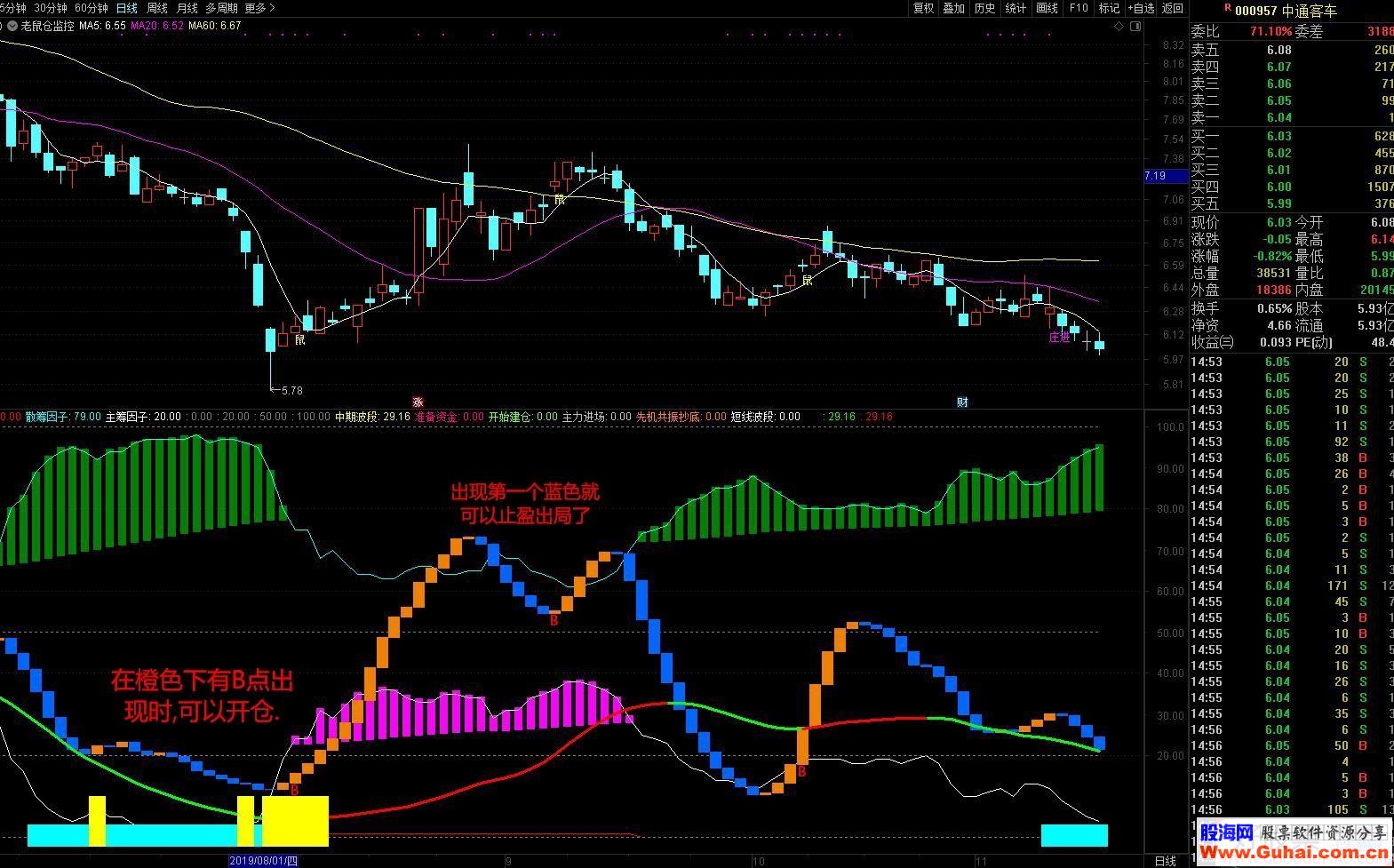The image size is (1394, 868).
Task: Open the 多周期 multi-period tab
Action: coord(221,8)
